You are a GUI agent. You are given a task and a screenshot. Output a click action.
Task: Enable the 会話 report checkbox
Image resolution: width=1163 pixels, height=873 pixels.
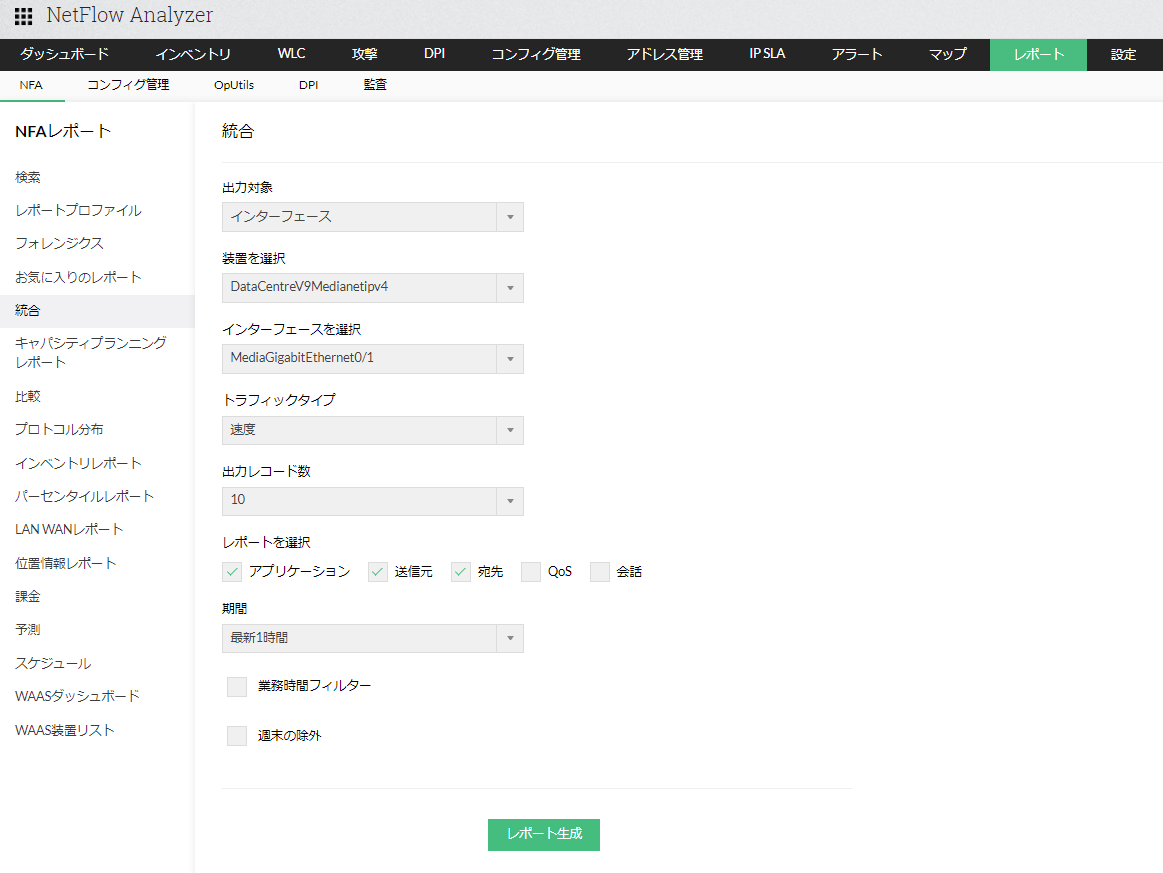600,572
